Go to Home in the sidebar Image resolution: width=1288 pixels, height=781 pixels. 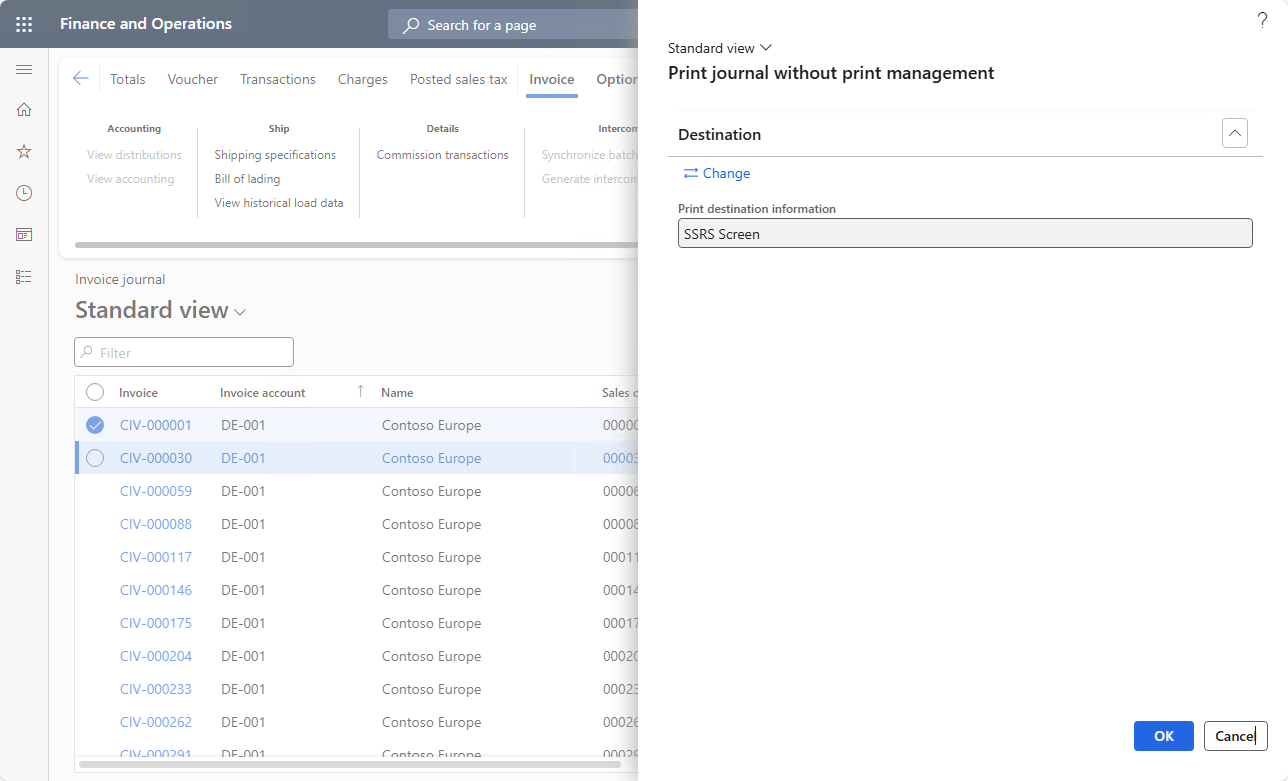[24, 110]
